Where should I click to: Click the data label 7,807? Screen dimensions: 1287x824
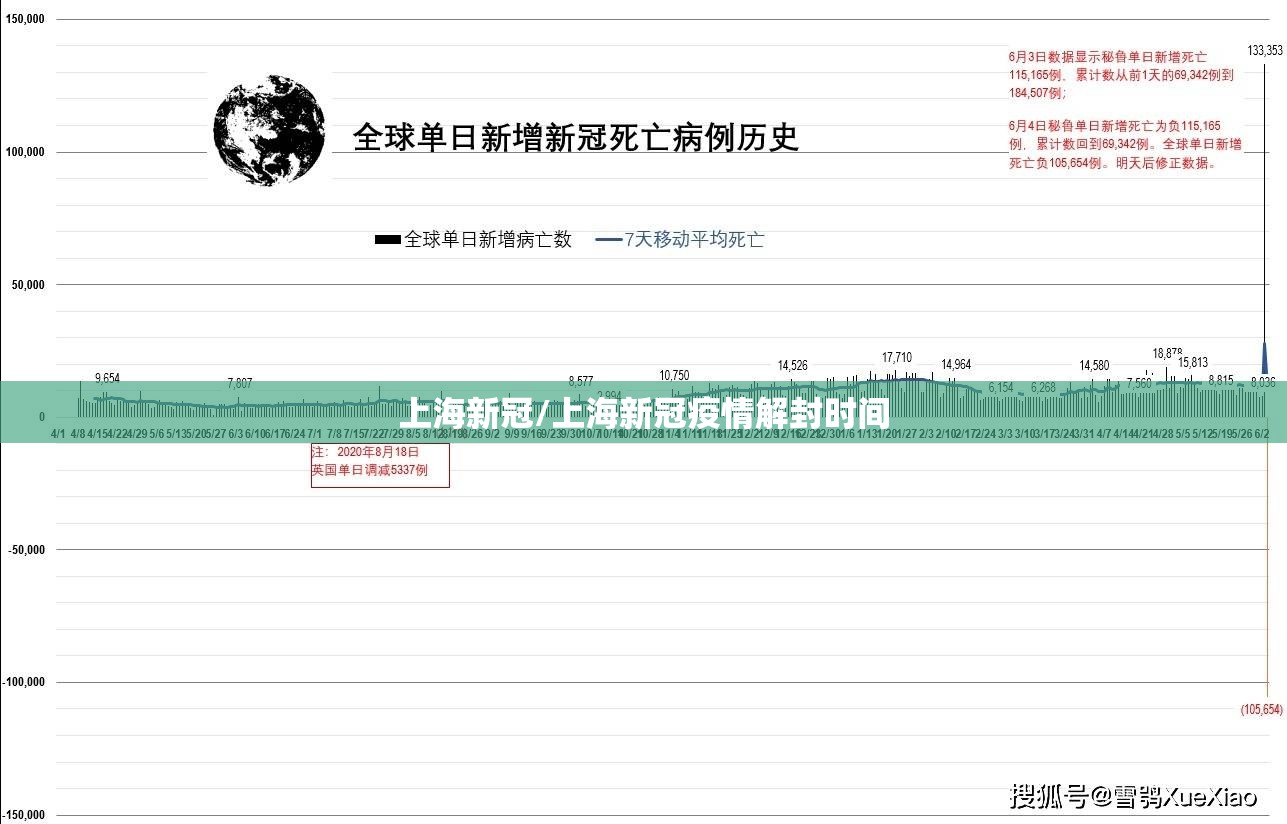pyautogui.click(x=240, y=383)
